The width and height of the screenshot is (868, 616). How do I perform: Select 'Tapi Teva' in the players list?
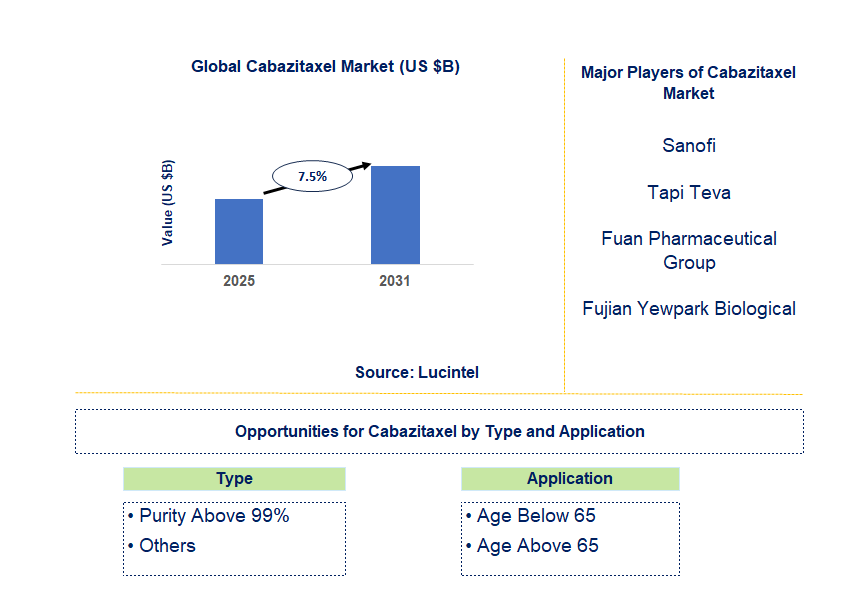(x=689, y=192)
